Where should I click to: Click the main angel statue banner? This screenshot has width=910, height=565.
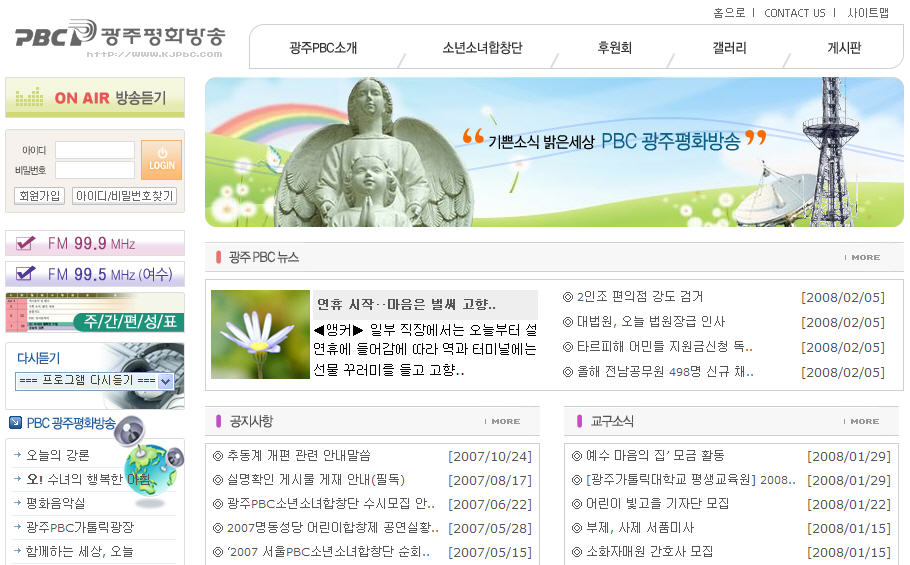coord(554,152)
